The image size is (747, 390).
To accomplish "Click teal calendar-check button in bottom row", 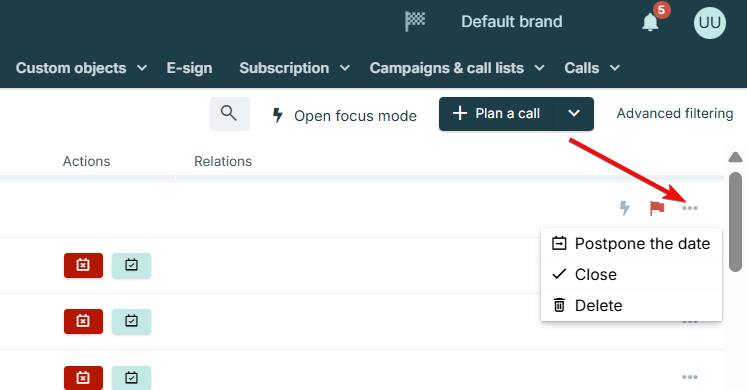I will pyautogui.click(x=131, y=378).
